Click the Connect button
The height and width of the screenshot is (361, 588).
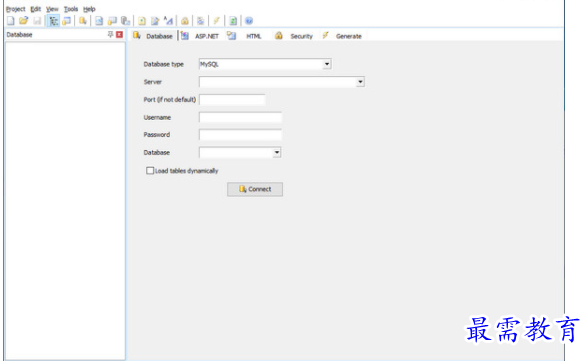tap(255, 189)
